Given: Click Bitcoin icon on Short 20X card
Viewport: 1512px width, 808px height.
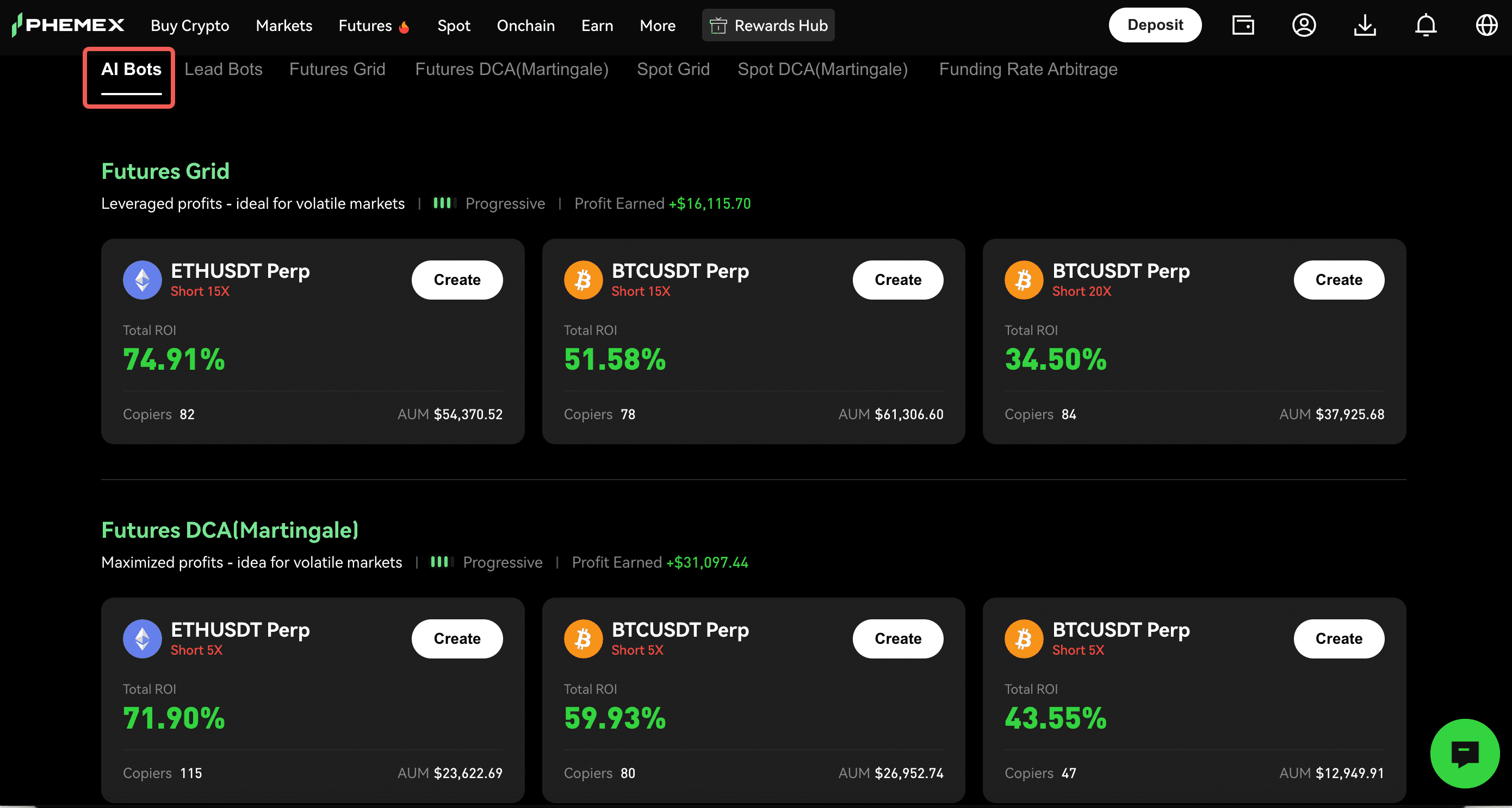Looking at the screenshot, I should click(1024, 280).
